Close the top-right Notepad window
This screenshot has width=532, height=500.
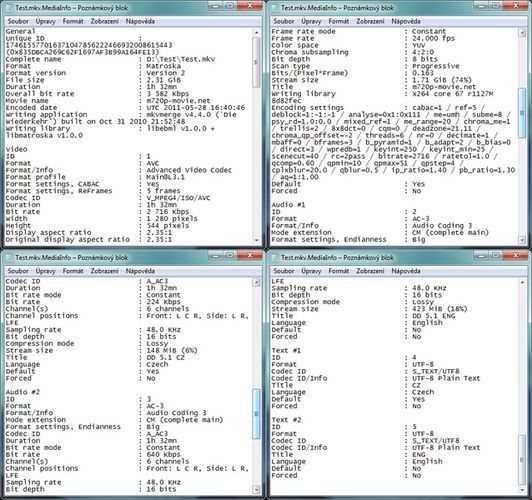click(516, 5)
